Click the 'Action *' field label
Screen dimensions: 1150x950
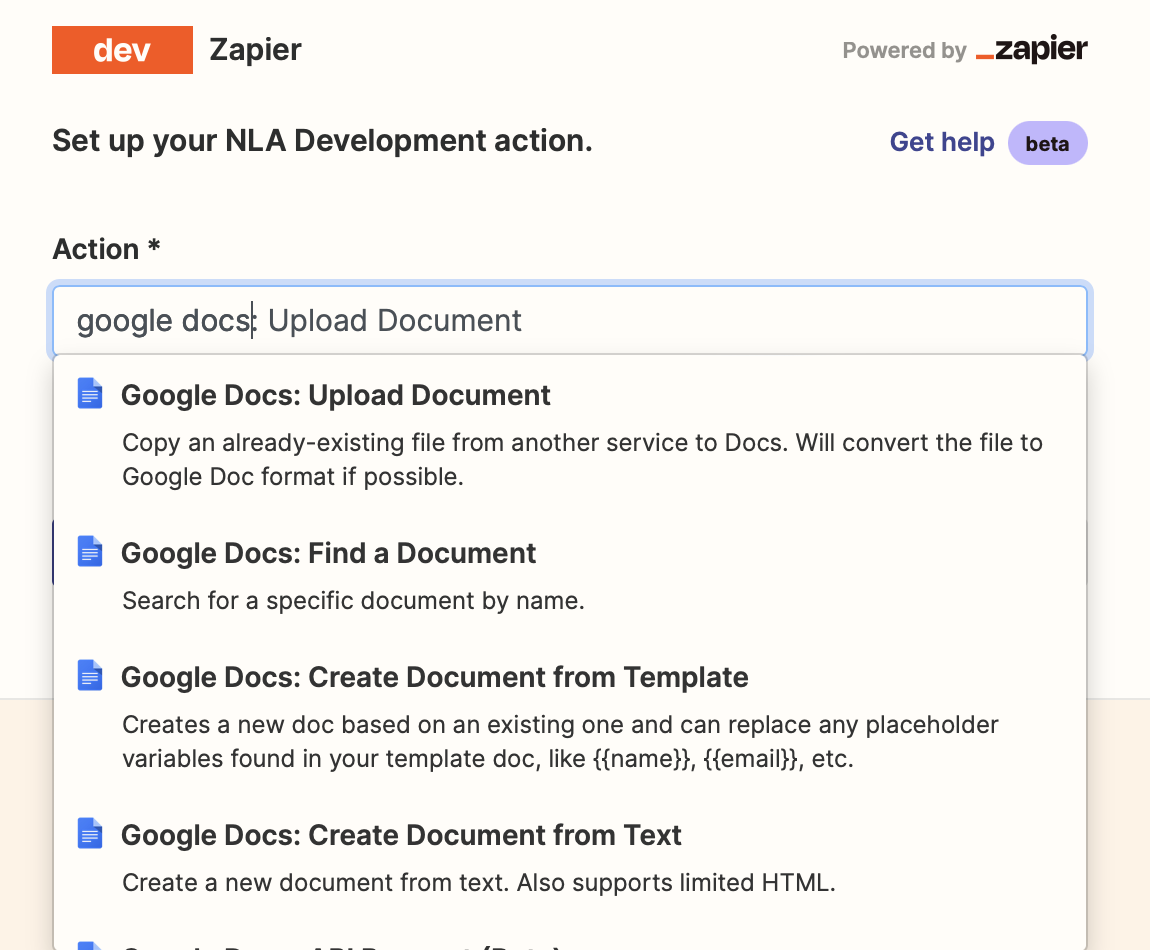coord(106,249)
